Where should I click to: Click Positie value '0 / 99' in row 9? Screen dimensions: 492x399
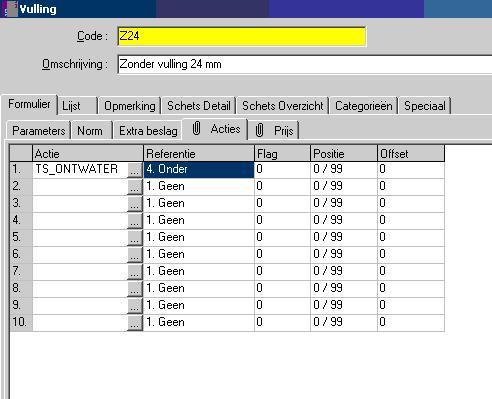coord(344,306)
